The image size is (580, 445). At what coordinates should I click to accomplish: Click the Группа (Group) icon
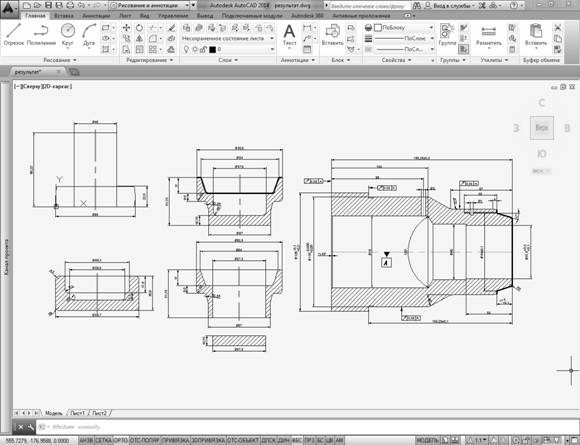click(x=447, y=34)
